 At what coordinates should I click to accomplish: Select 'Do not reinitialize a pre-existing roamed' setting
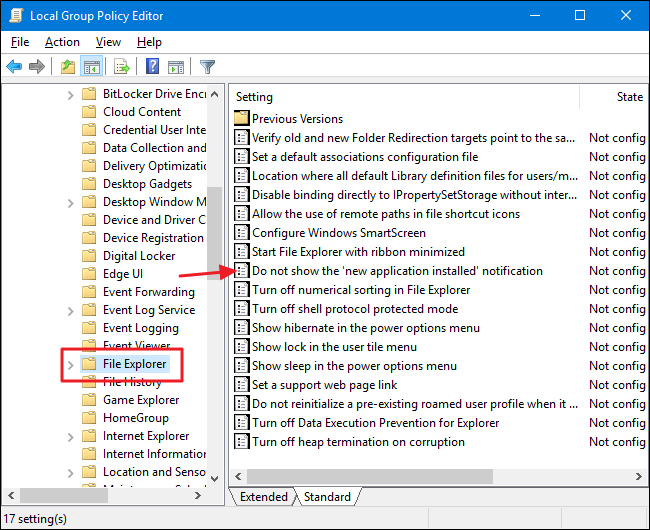[x=415, y=404]
